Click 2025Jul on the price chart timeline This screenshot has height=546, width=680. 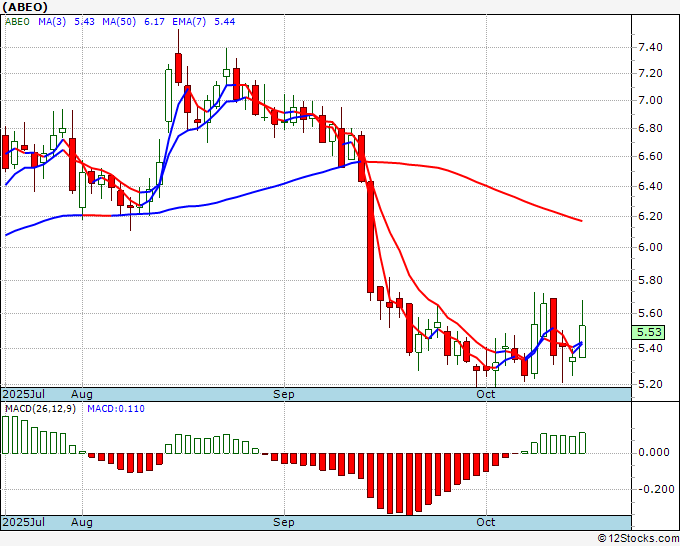point(23,394)
